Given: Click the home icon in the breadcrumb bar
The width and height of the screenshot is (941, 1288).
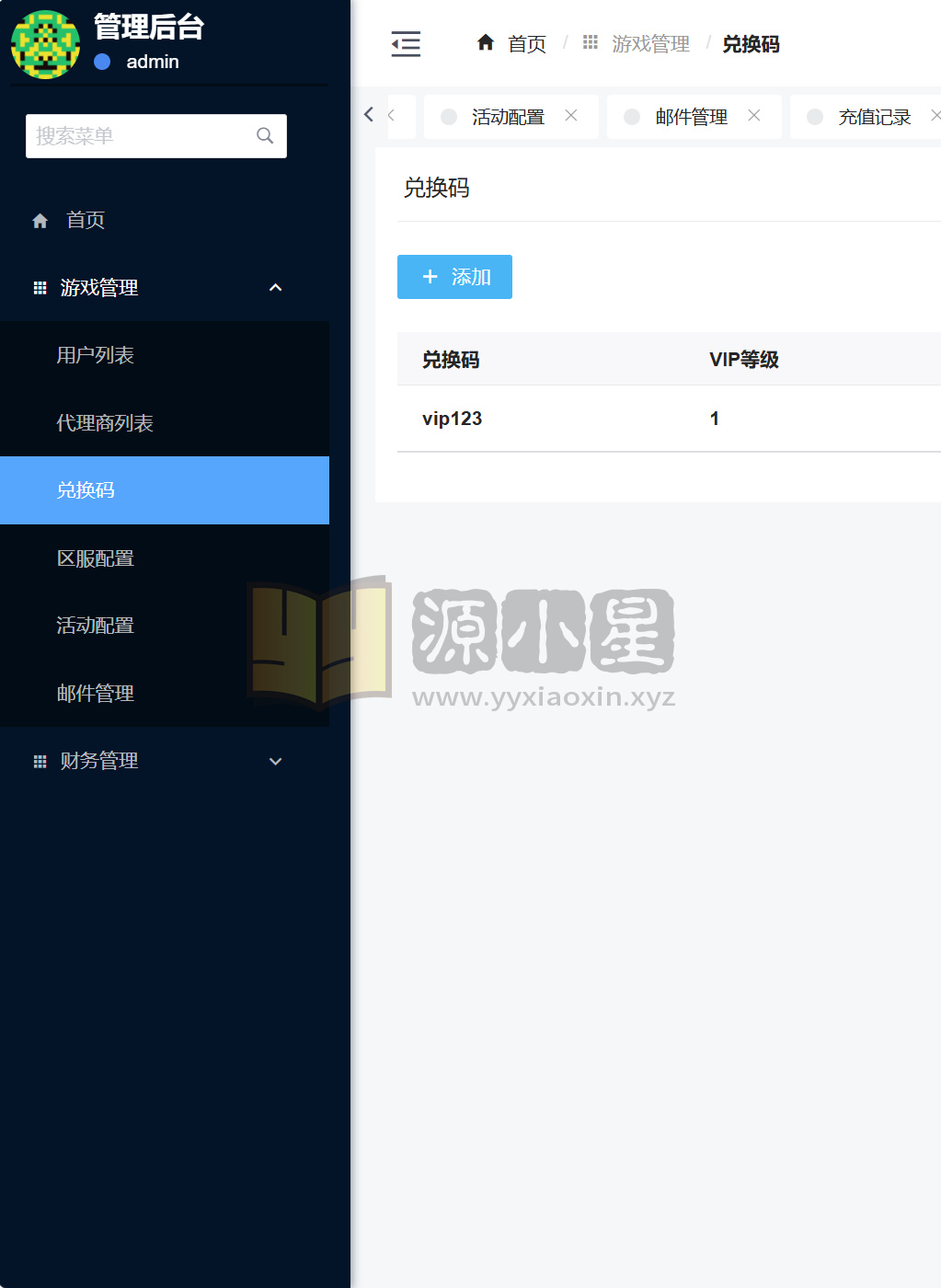Looking at the screenshot, I should pyautogui.click(x=486, y=42).
